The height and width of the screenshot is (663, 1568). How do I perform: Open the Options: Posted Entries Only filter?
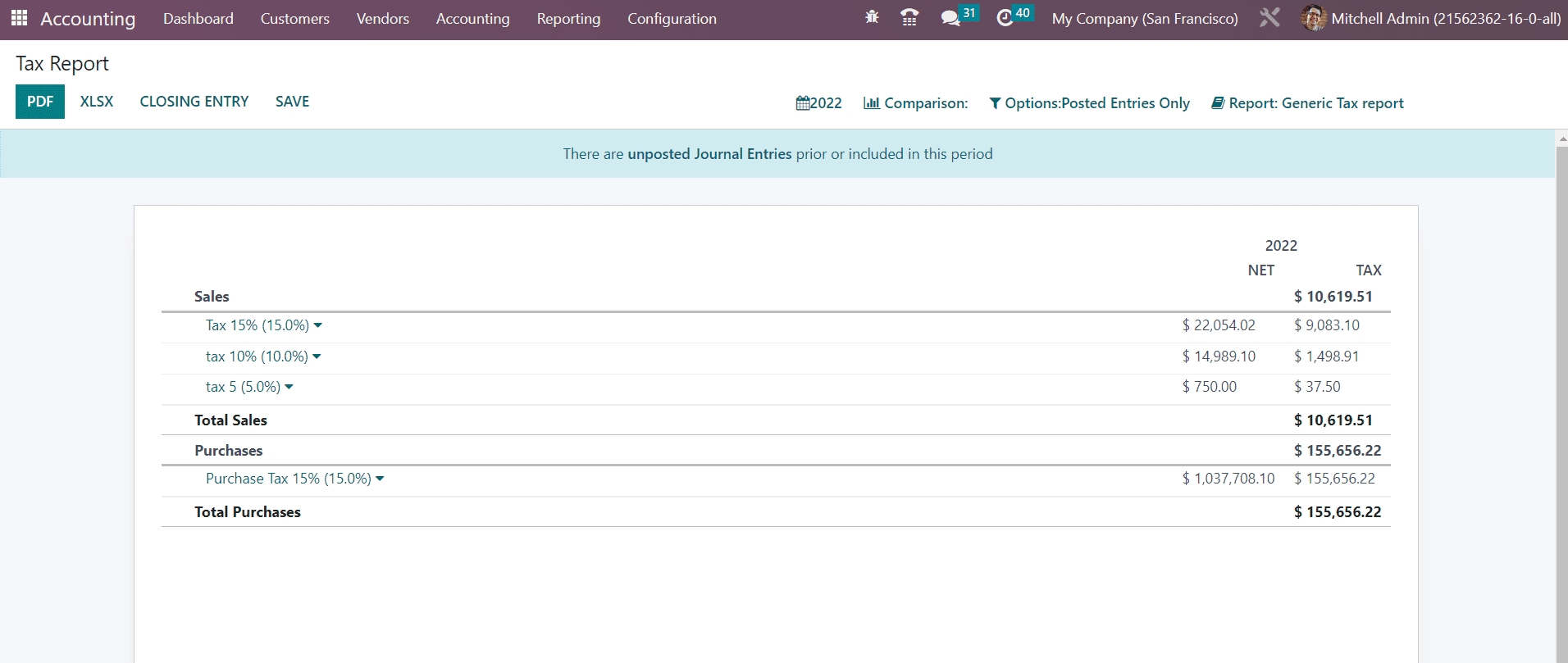pyautogui.click(x=1089, y=103)
